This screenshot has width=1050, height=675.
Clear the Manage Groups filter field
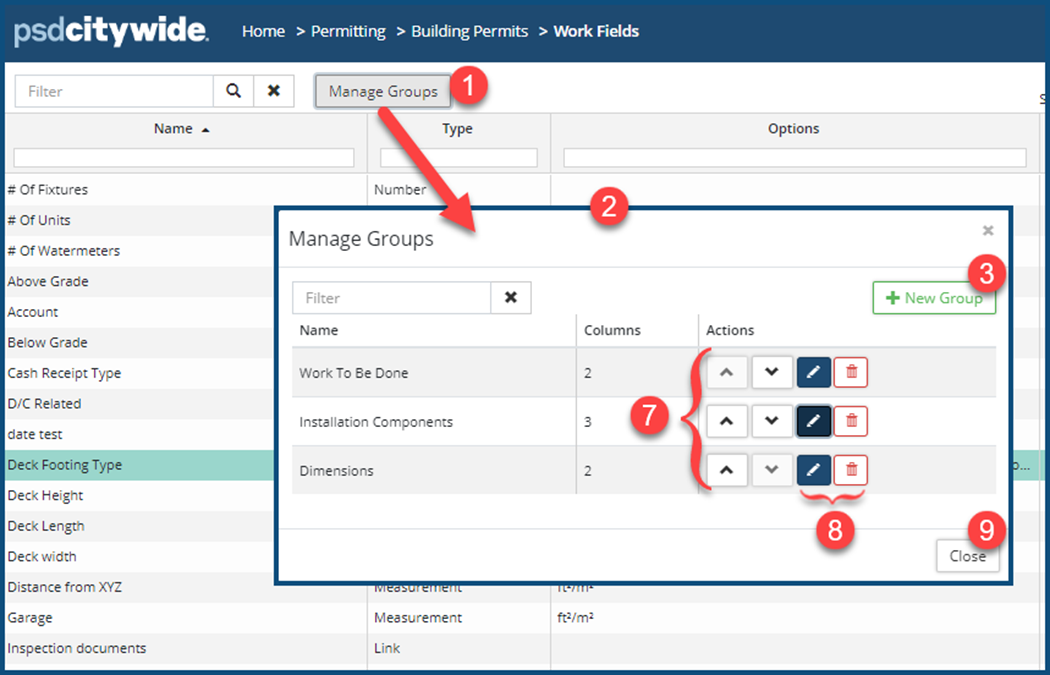click(x=511, y=298)
